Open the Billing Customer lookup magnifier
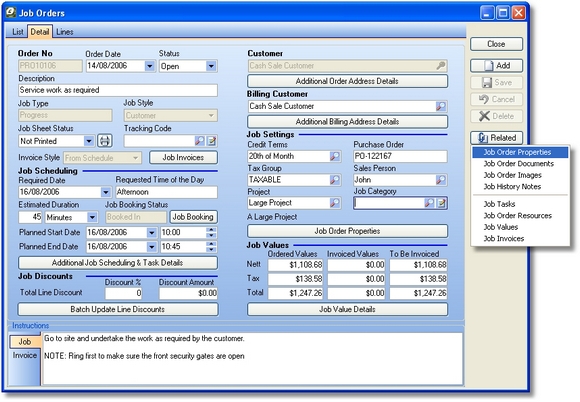This screenshot has height=402, width=580. coord(441,107)
